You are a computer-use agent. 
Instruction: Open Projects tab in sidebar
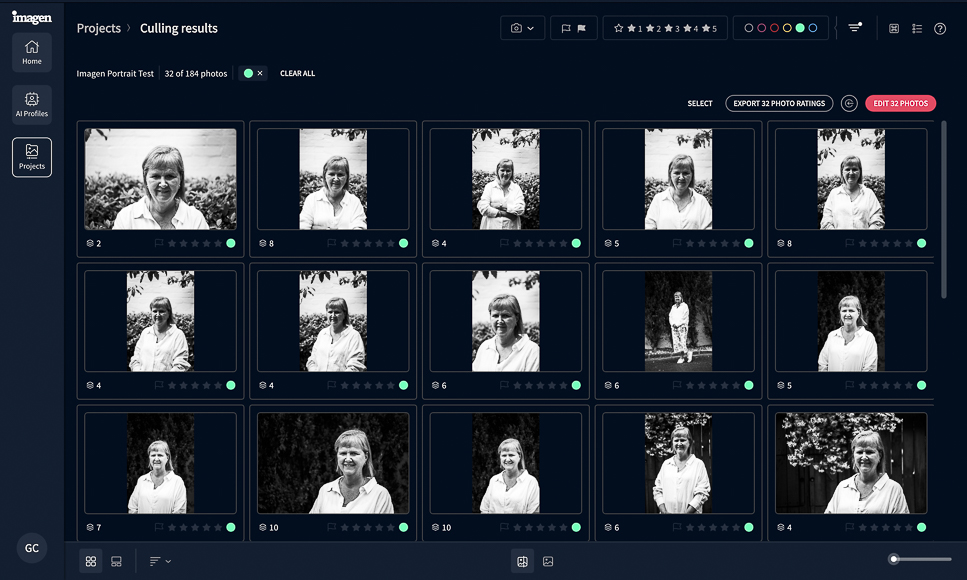pyautogui.click(x=32, y=157)
